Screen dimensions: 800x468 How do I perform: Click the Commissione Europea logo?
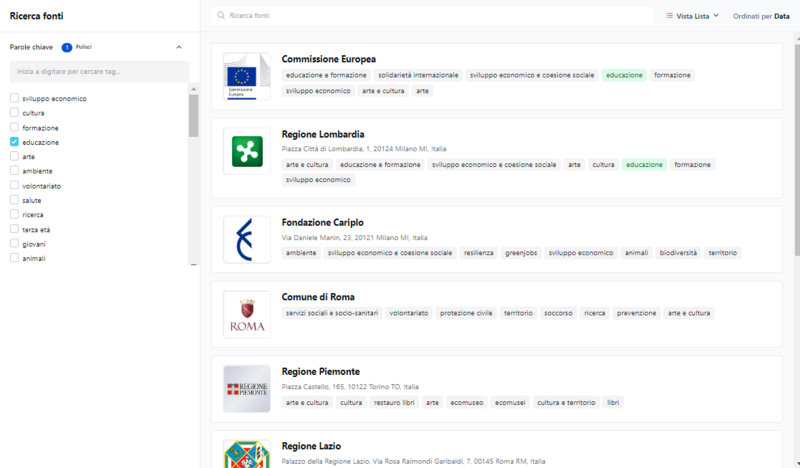click(246, 76)
